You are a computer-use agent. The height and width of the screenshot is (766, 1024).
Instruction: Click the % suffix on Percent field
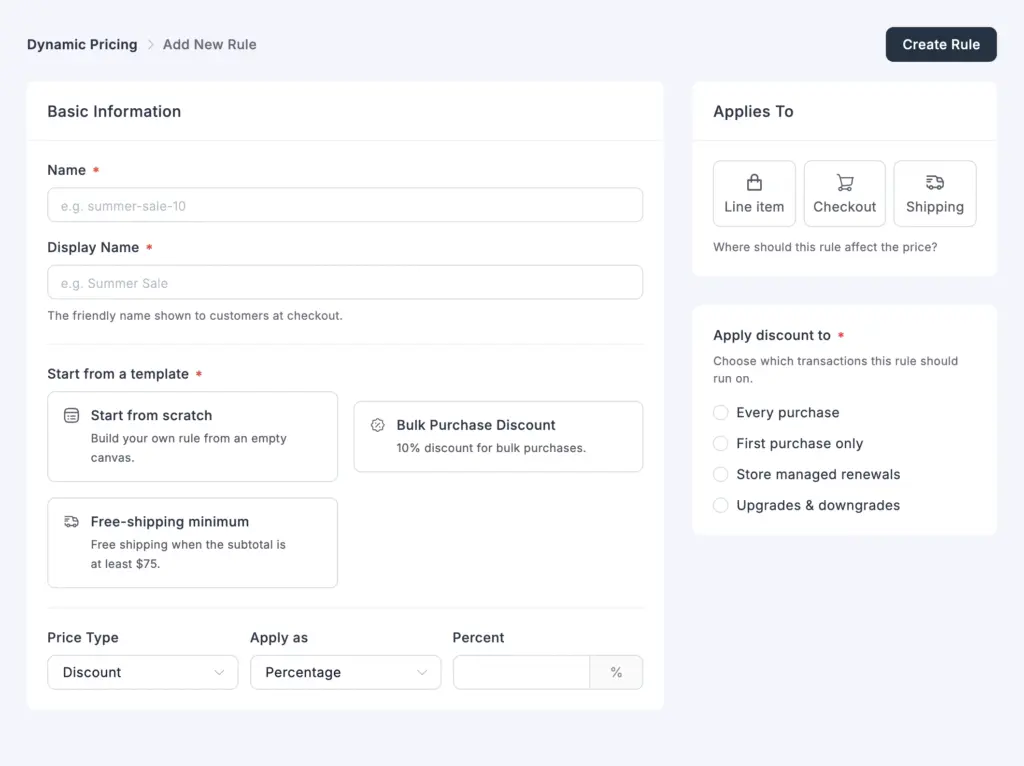pyautogui.click(x=616, y=672)
